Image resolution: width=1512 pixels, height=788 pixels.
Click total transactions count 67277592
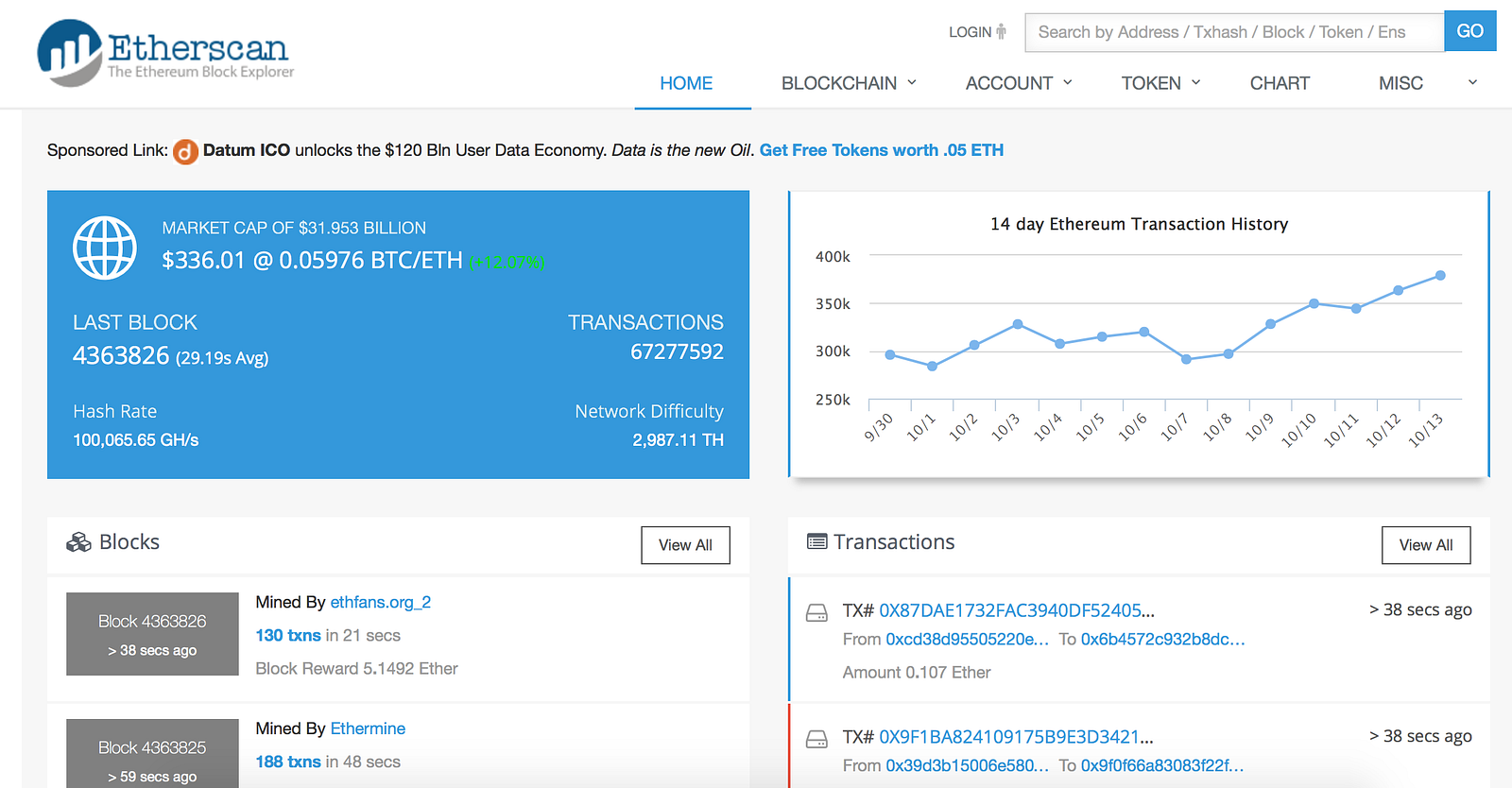[x=678, y=352]
